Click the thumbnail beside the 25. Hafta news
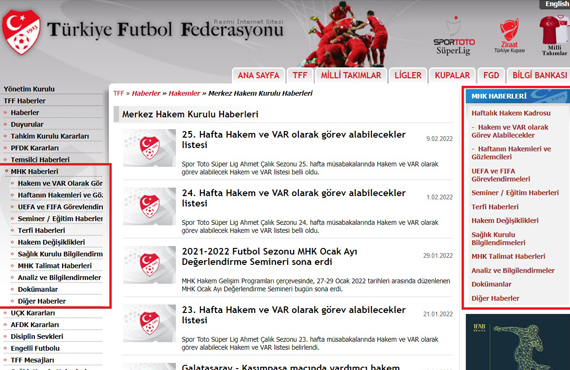 tap(149, 148)
